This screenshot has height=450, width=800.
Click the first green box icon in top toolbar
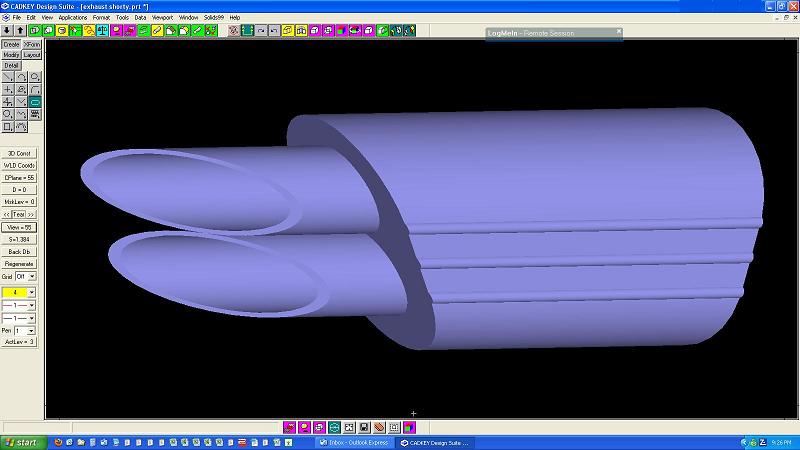(x=34, y=31)
